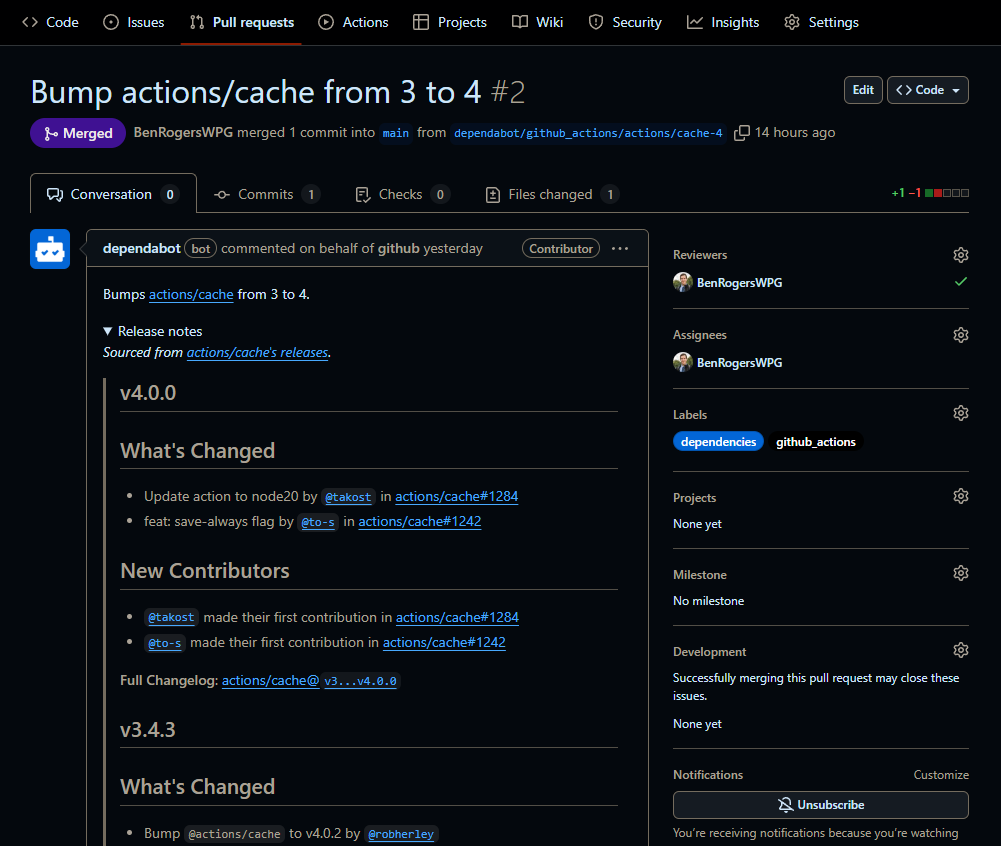Click the reviewer approved checkmark icon
Screen dimensions: 1001x846
[x=961, y=282]
